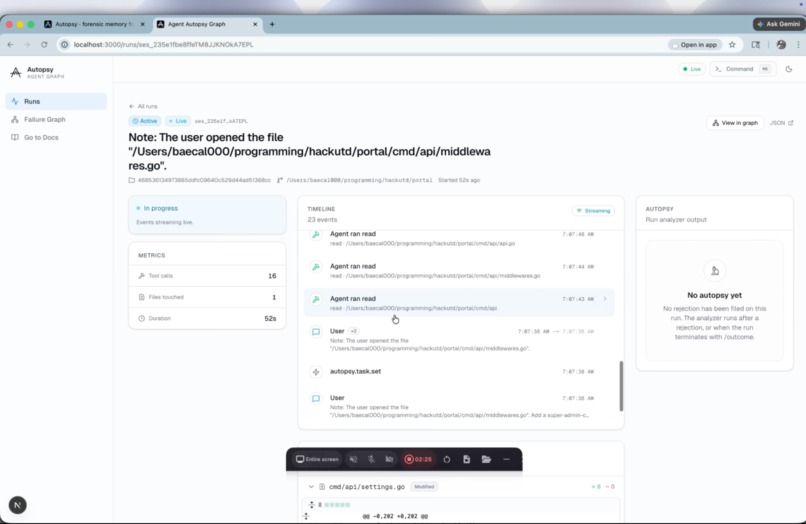Viewport: 806px width, 524px height.
Task: Click Open in app button
Action: point(694,45)
